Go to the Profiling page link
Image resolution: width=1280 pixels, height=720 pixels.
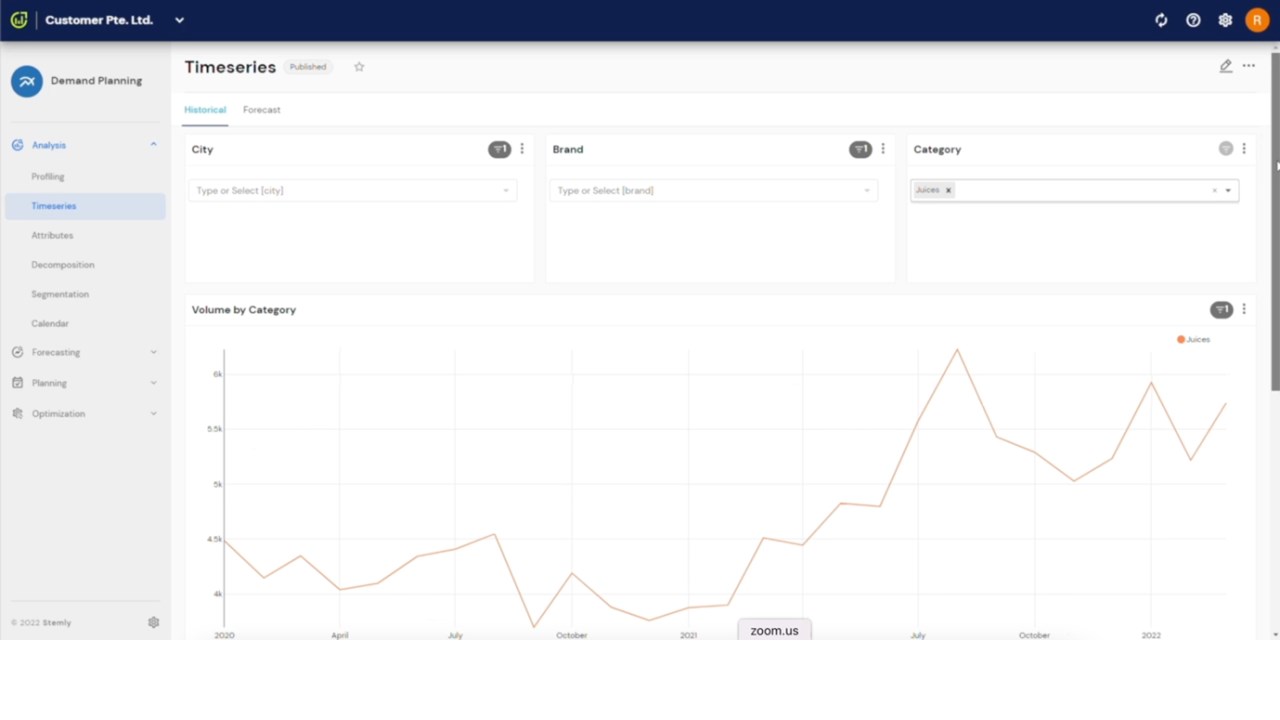pyautogui.click(x=47, y=177)
